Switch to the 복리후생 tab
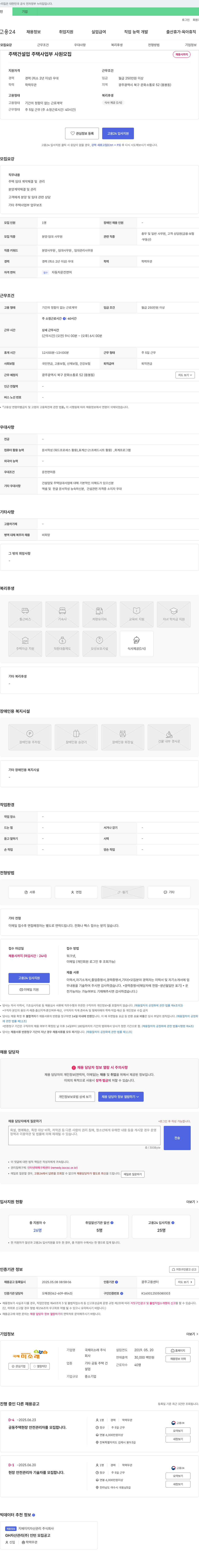The width and height of the screenshot is (199, 1568). click(116, 45)
